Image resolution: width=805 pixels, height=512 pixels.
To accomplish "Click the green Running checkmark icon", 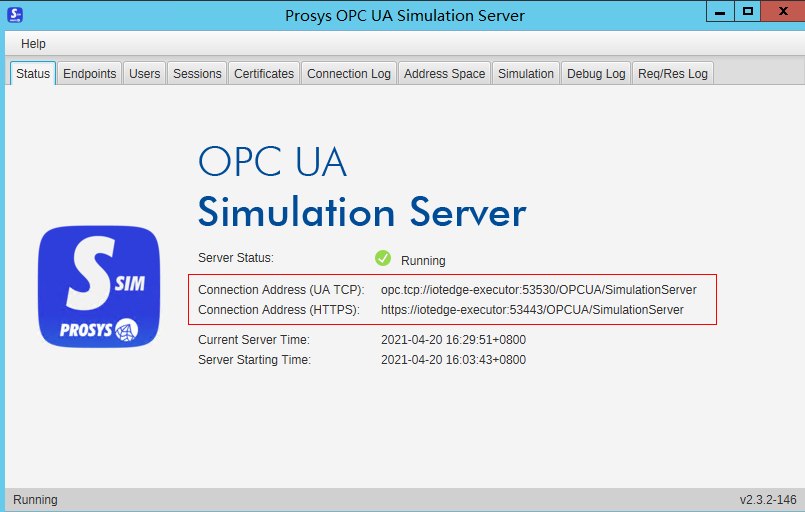I will (x=383, y=258).
